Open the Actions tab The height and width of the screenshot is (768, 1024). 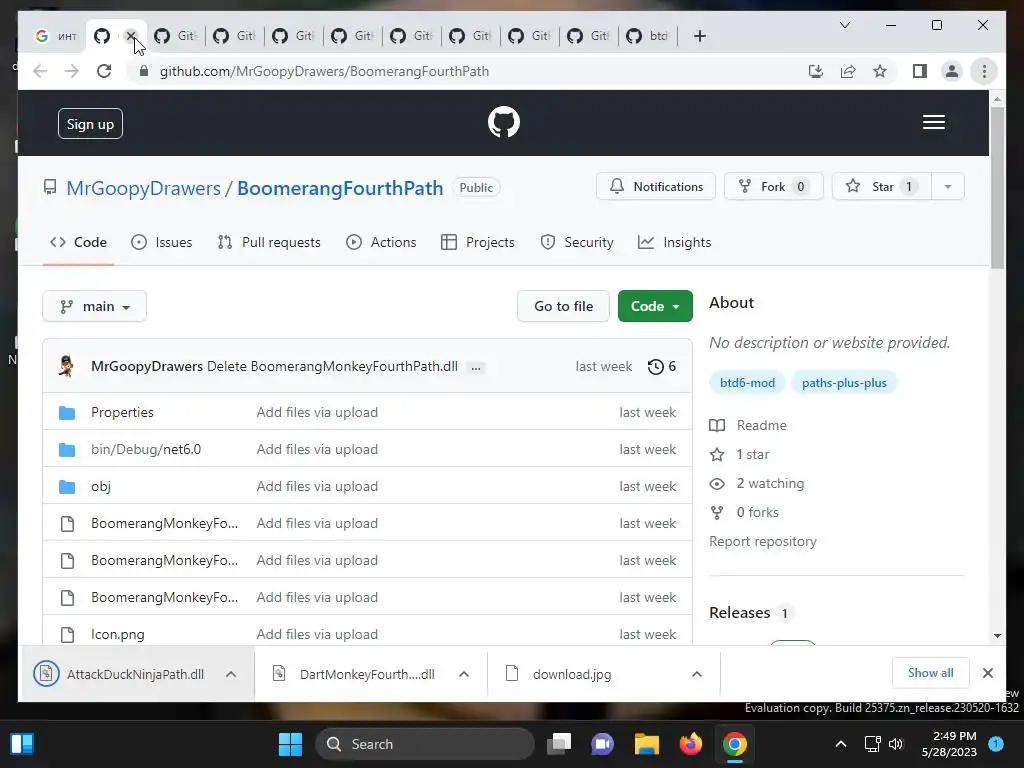click(381, 242)
